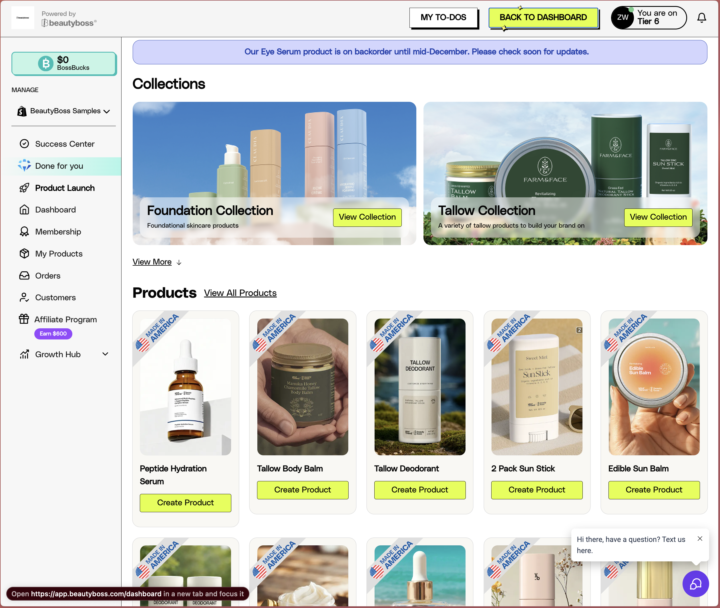Click the Customers person icon
This screenshot has height=608, width=720.
[24, 298]
